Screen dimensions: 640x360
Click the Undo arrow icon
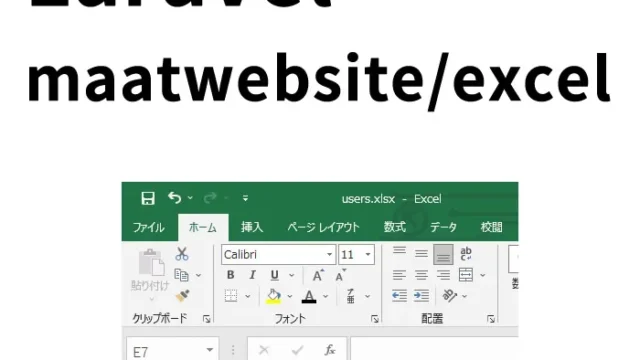click(175, 198)
